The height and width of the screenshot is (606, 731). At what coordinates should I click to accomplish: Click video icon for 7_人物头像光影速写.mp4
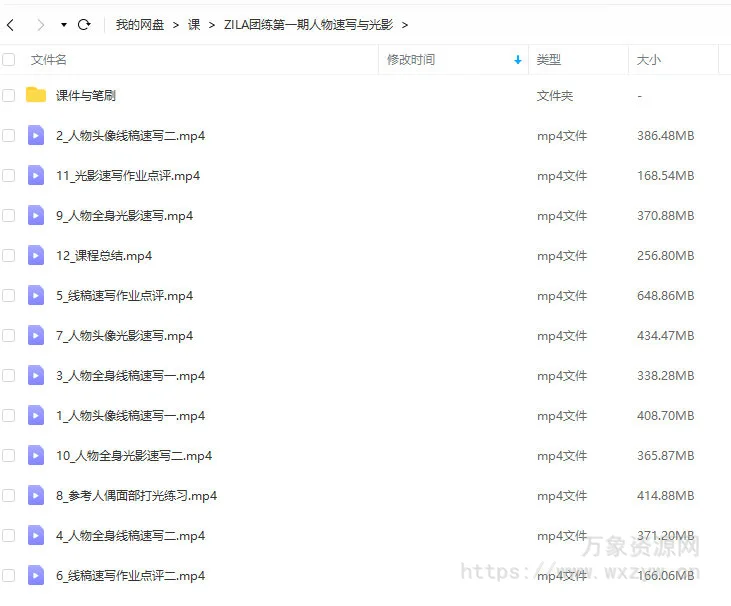pyautogui.click(x=36, y=336)
